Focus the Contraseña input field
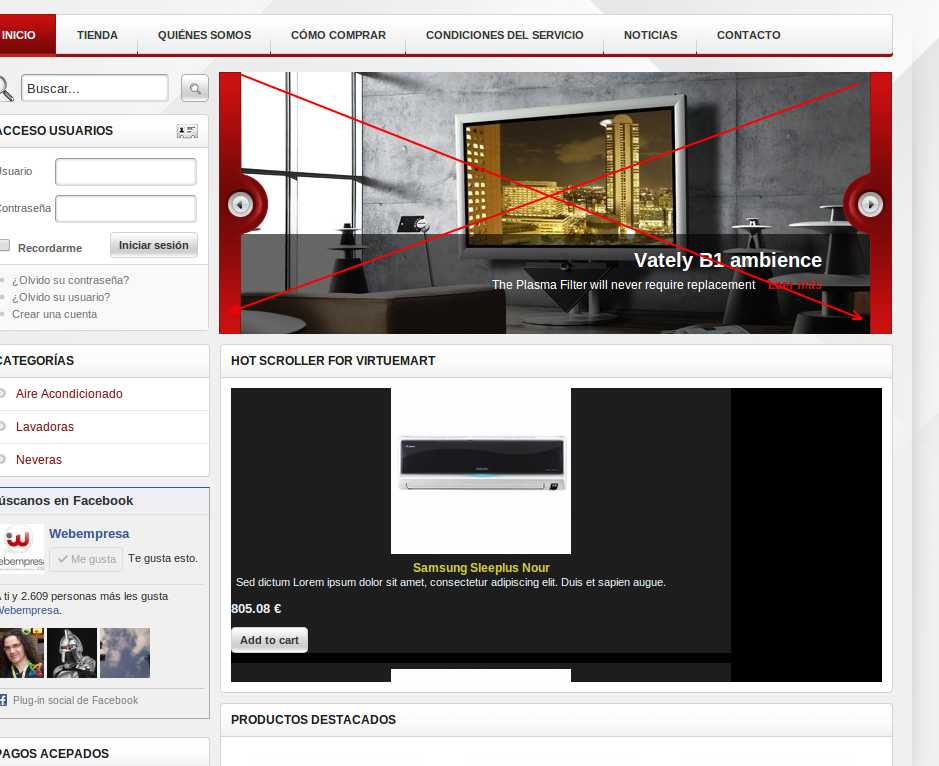The image size is (939, 766). [x=126, y=209]
